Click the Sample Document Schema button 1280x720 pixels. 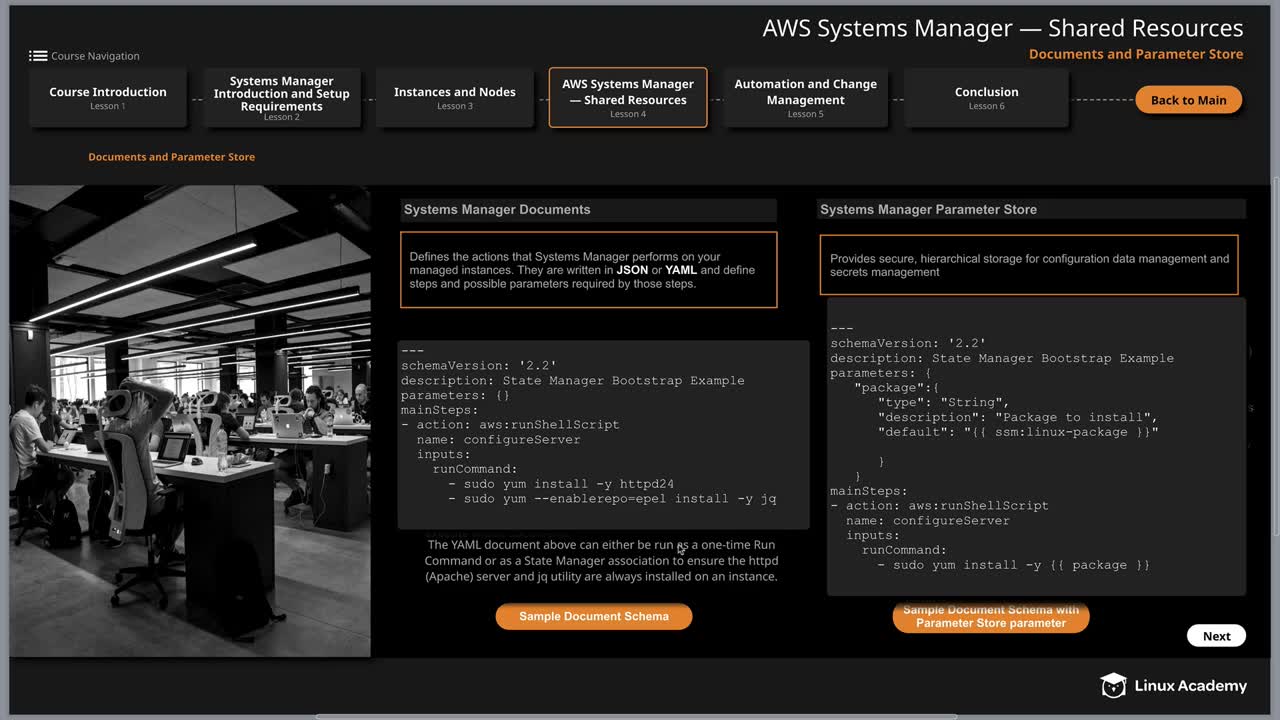[594, 616]
